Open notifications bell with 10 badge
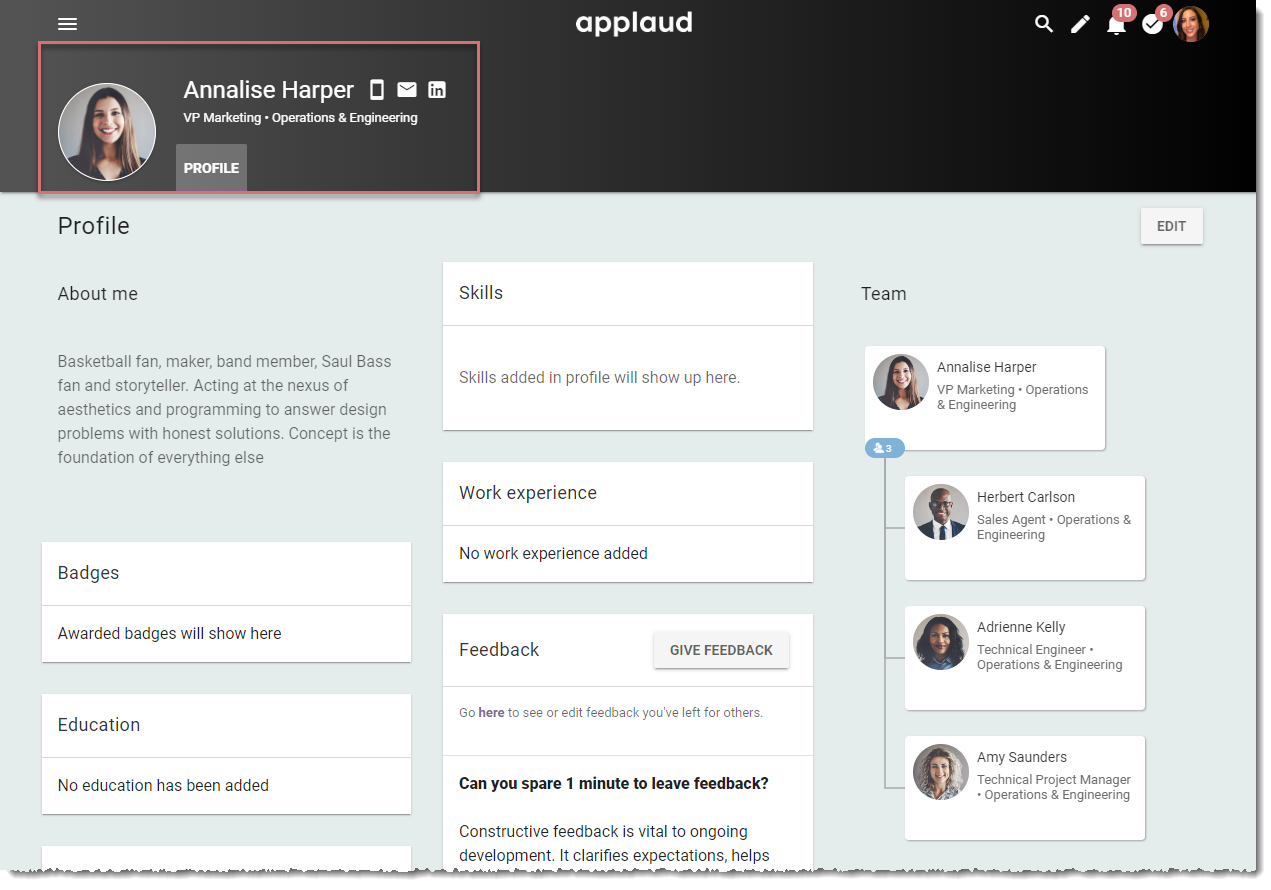Screen dimensions: 1271x890 point(1117,24)
